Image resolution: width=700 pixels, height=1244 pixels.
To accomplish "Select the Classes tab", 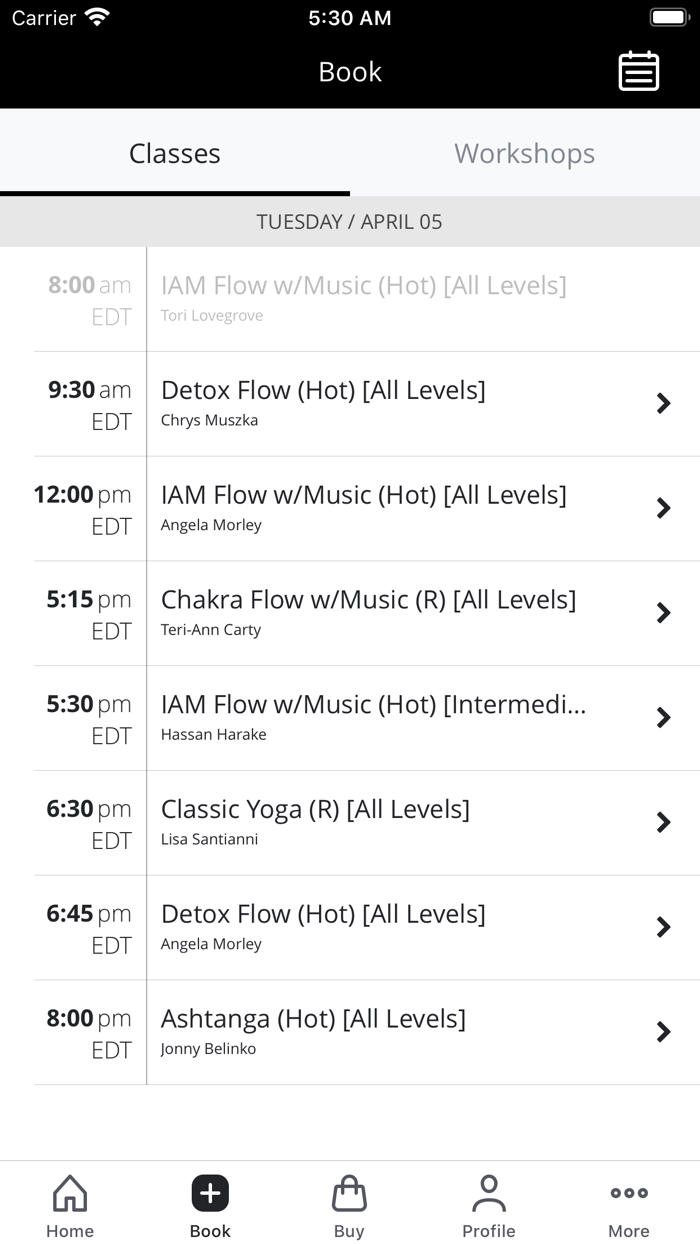I will (x=174, y=153).
